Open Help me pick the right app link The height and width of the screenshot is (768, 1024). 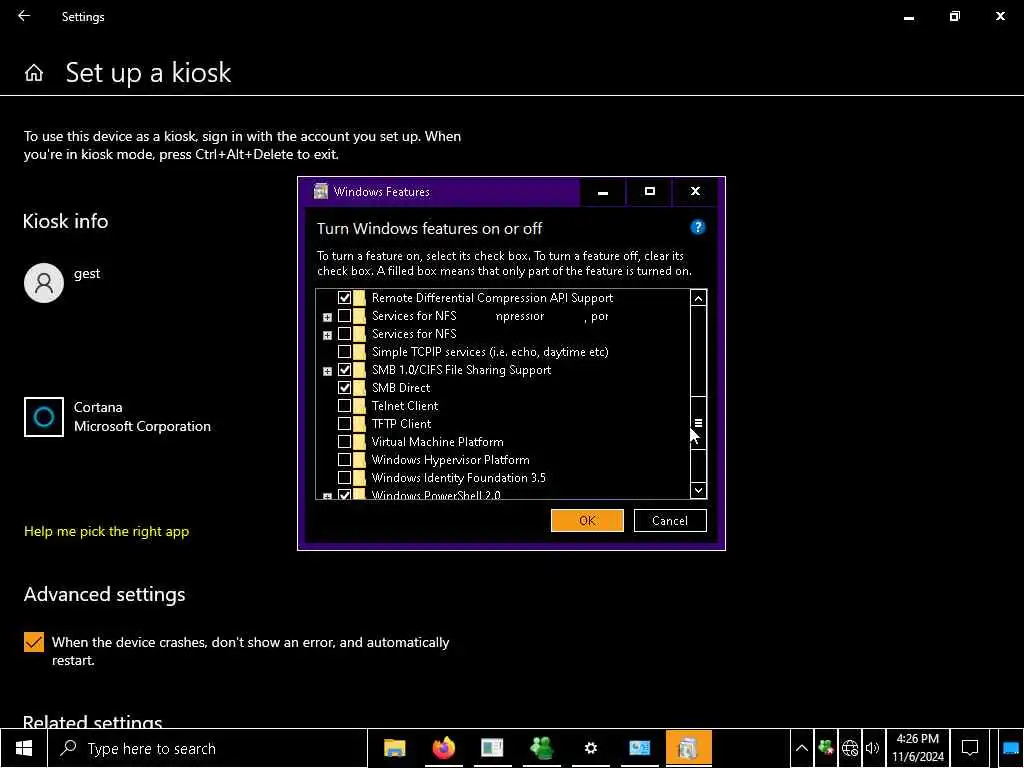(106, 531)
